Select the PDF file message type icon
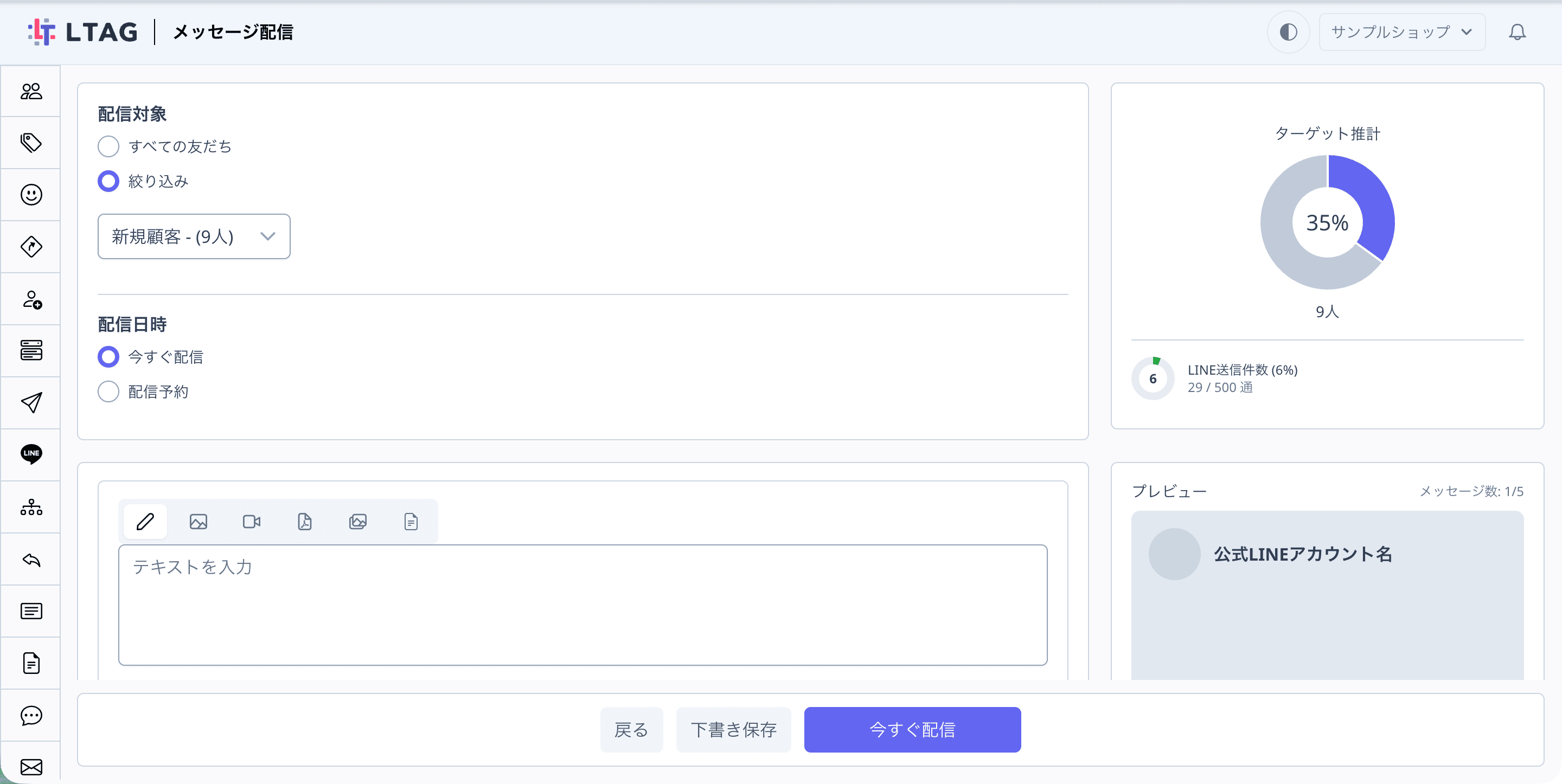Viewport: 1562px width, 784px height. click(x=304, y=522)
